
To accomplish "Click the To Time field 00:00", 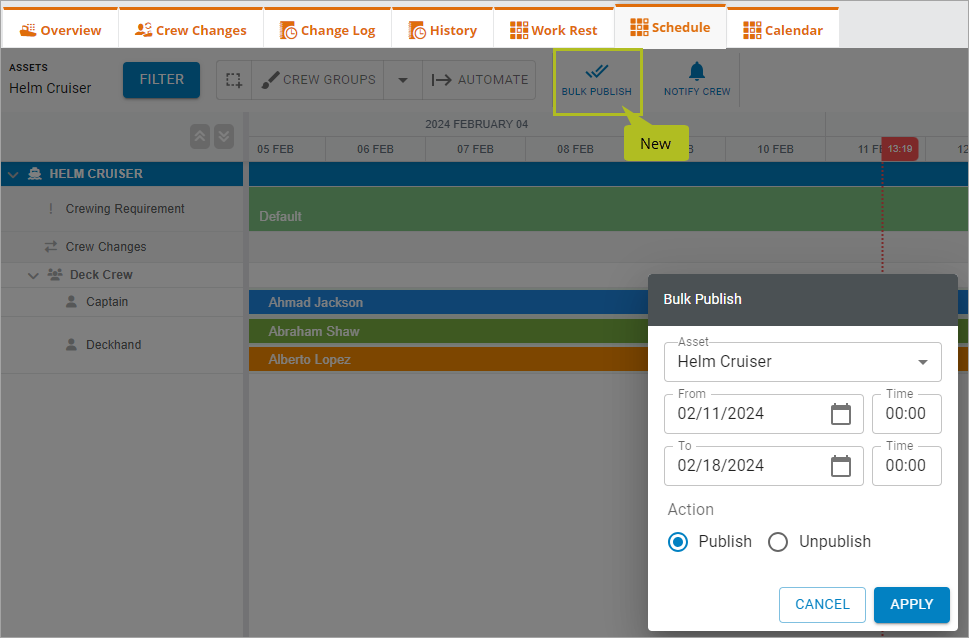I will pyautogui.click(x=907, y=466).
